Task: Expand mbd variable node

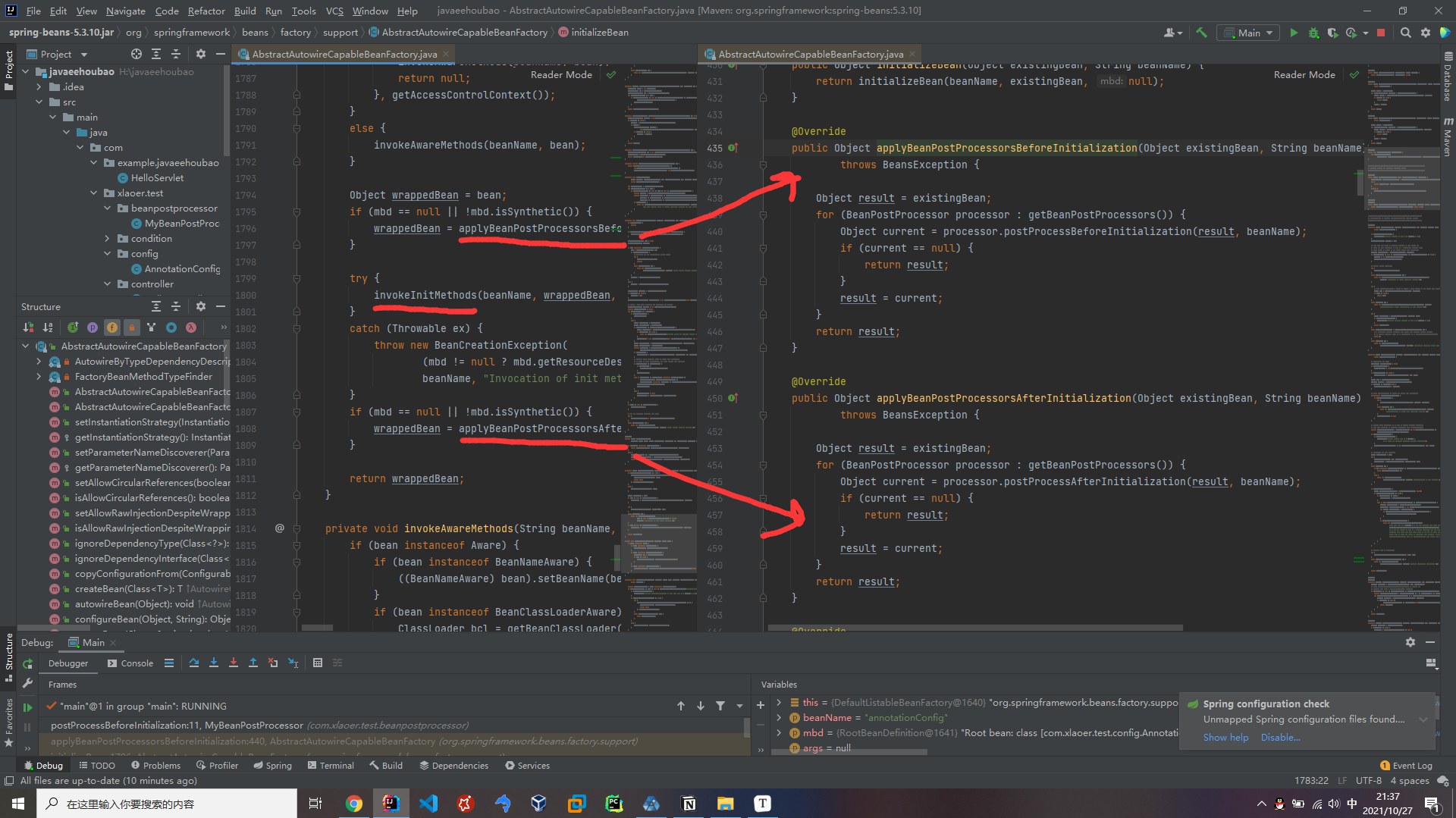Action: (x=779, y=733)
